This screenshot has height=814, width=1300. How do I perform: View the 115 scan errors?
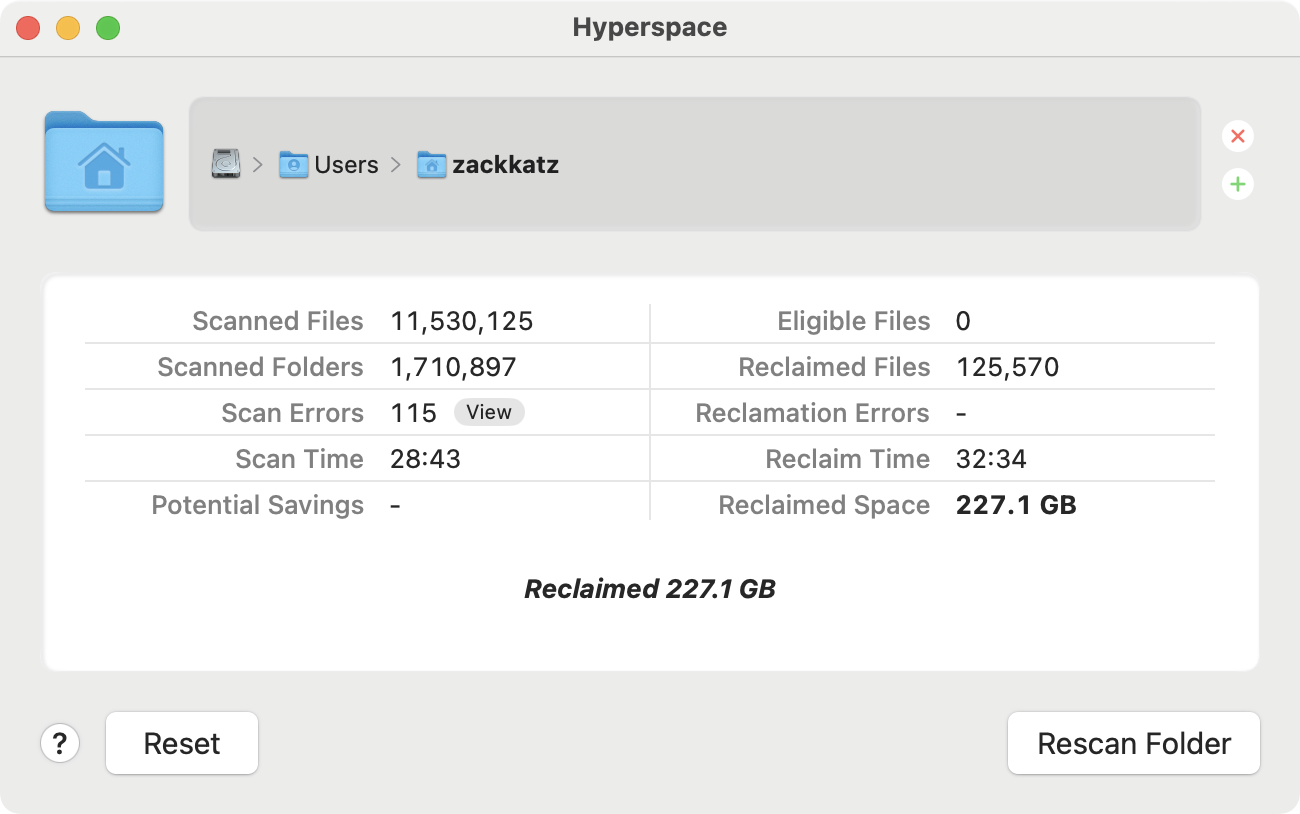point(489,413)
